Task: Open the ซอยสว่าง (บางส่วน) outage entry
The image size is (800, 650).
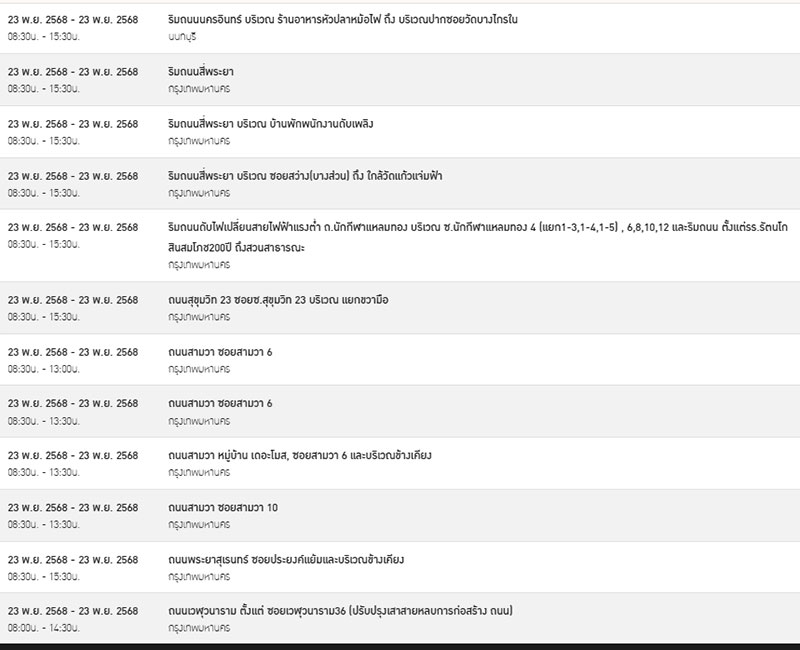Action: coord(305,176)
